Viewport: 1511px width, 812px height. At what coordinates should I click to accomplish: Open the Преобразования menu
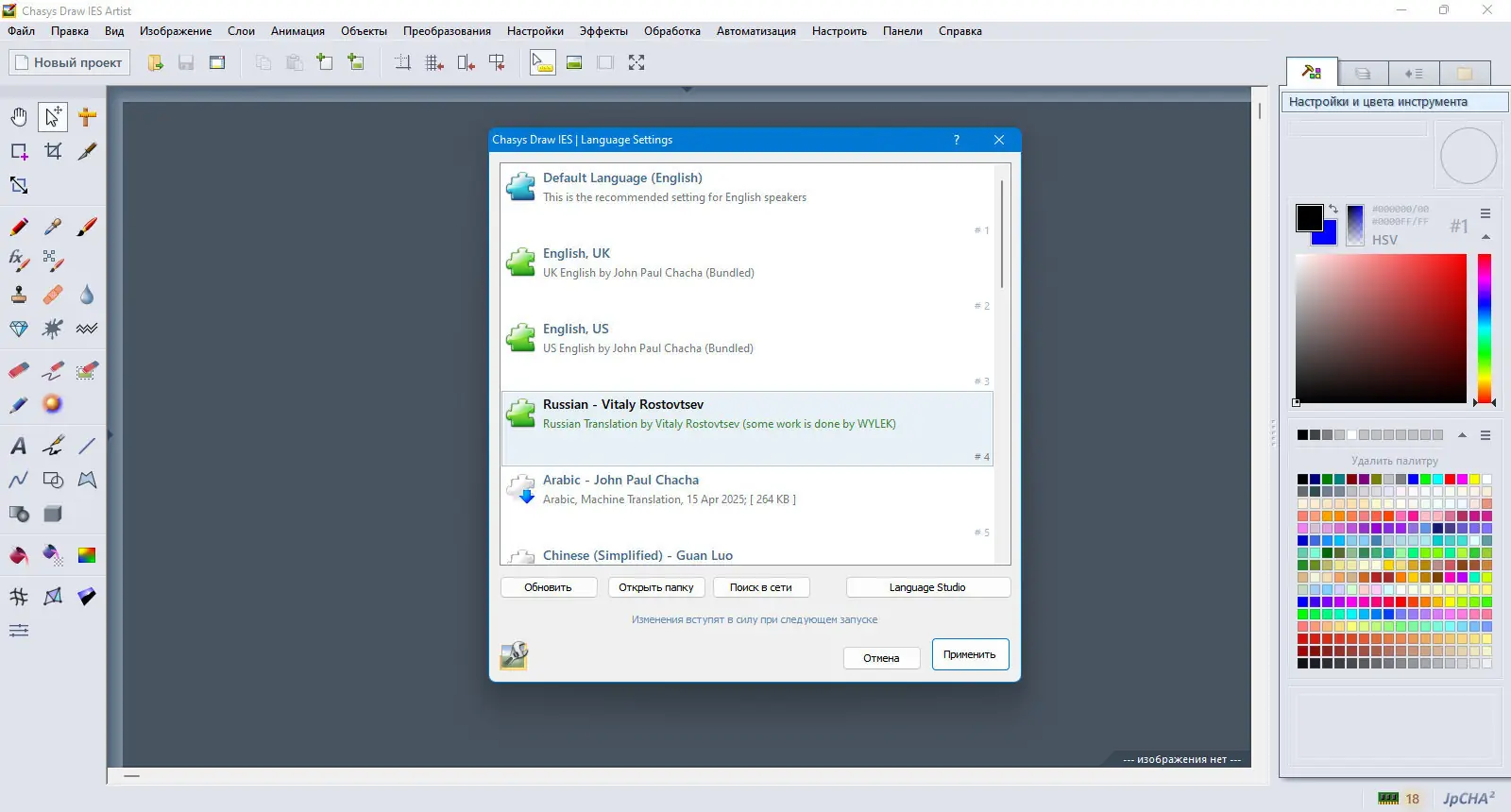coord(447,31)
